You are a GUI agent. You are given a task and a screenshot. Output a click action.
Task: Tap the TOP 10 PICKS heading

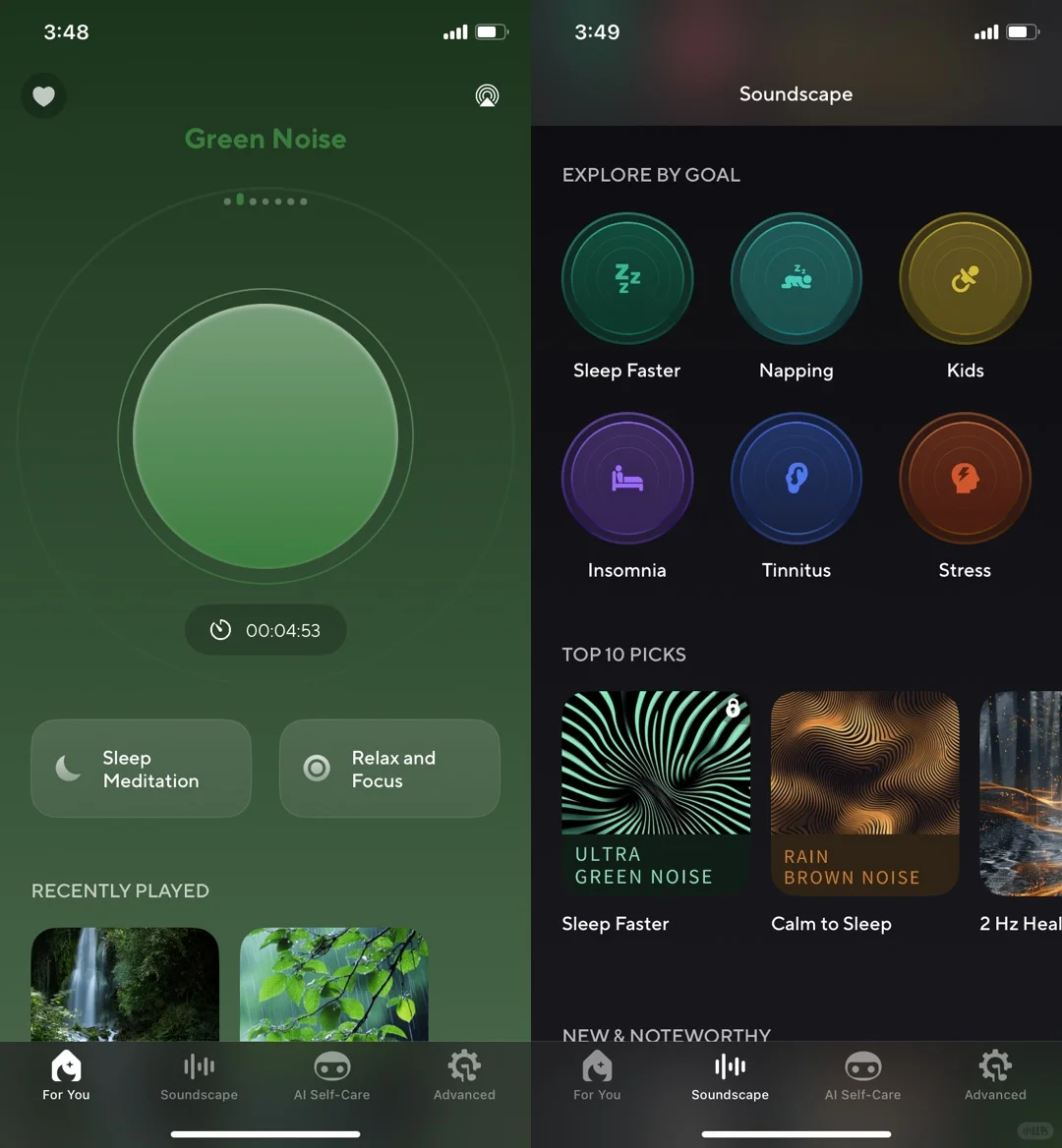pos(624,655)
